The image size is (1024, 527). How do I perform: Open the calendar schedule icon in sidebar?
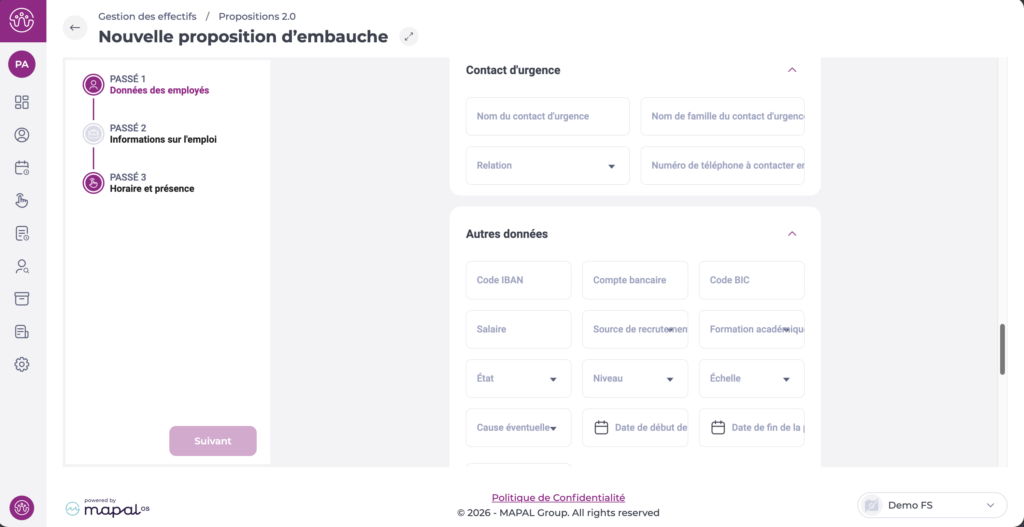[22, 168]
